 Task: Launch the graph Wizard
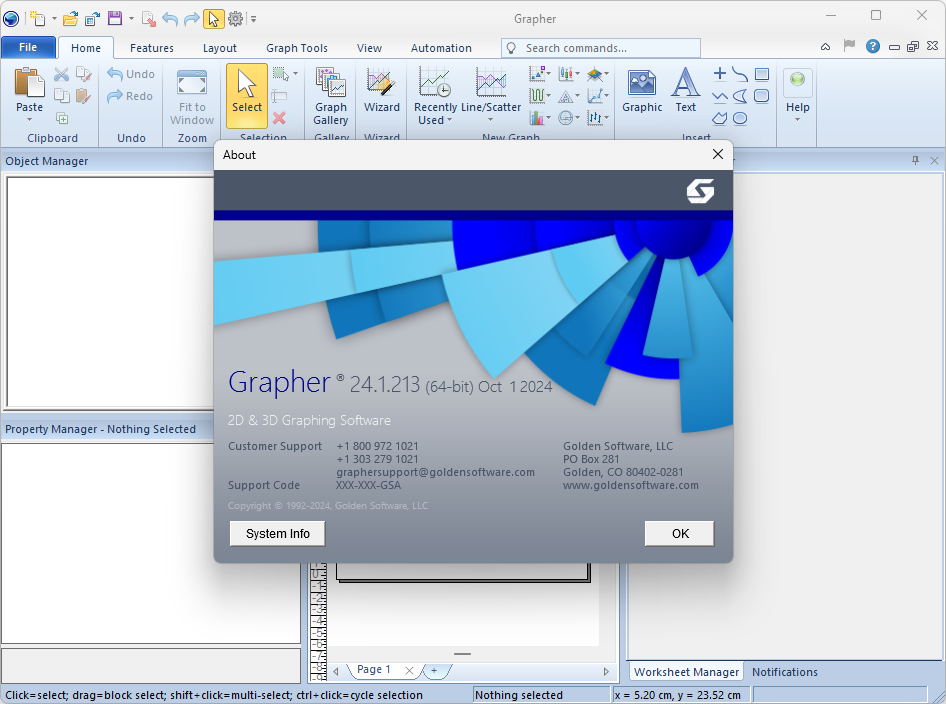[x=381, y=90]
